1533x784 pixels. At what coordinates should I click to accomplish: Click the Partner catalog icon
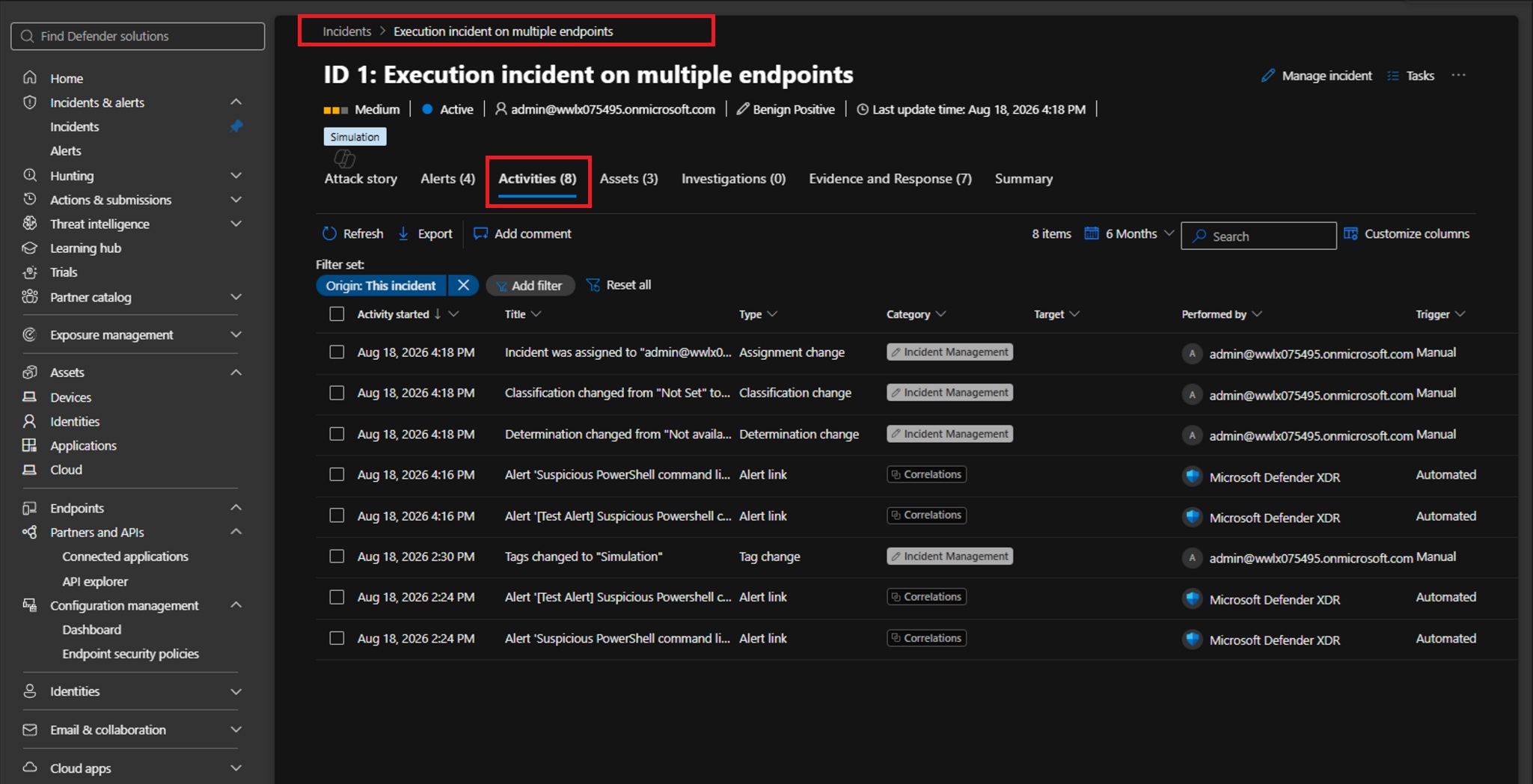[x=30, y=297]
